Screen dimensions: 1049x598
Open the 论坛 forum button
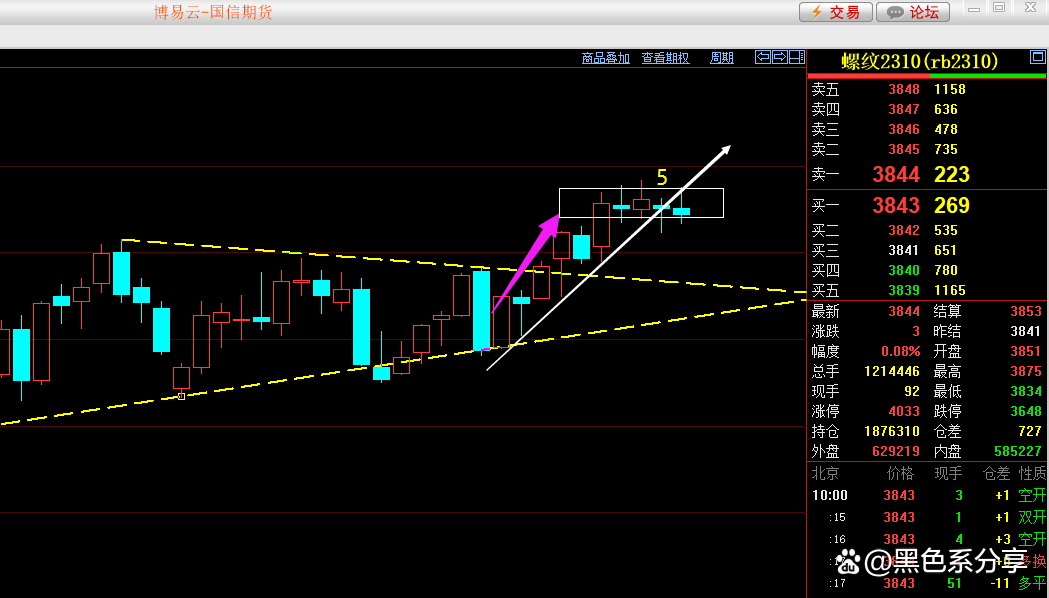[x=913, y=12]
